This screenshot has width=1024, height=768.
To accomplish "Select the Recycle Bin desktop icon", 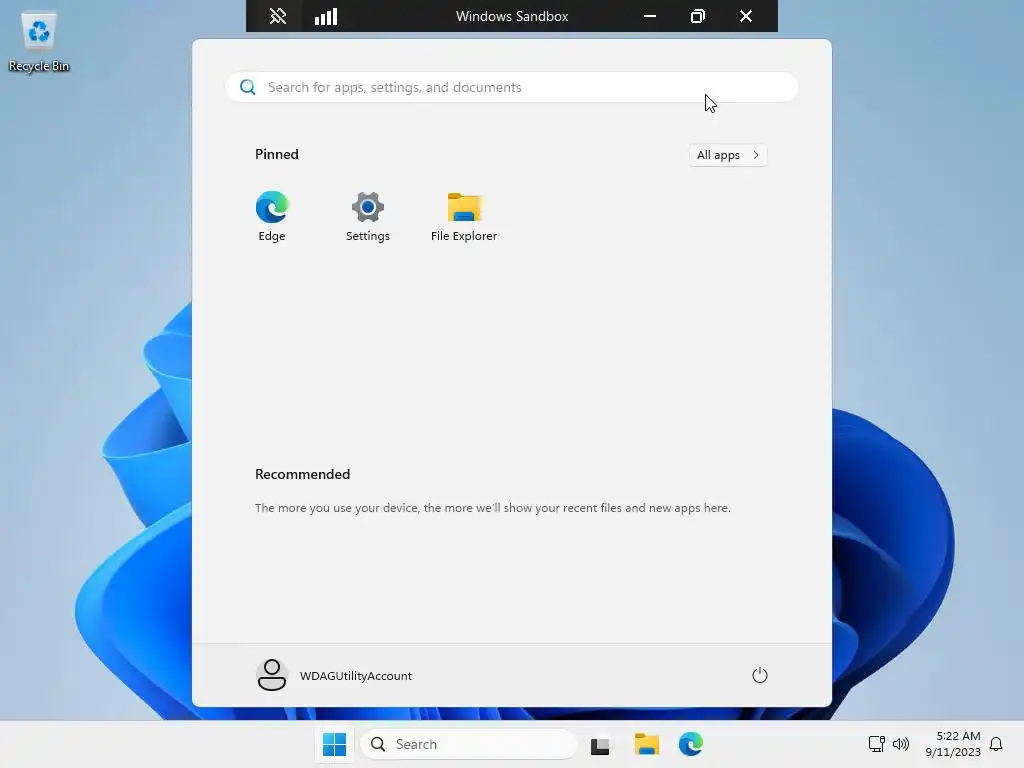I will 39,42.
